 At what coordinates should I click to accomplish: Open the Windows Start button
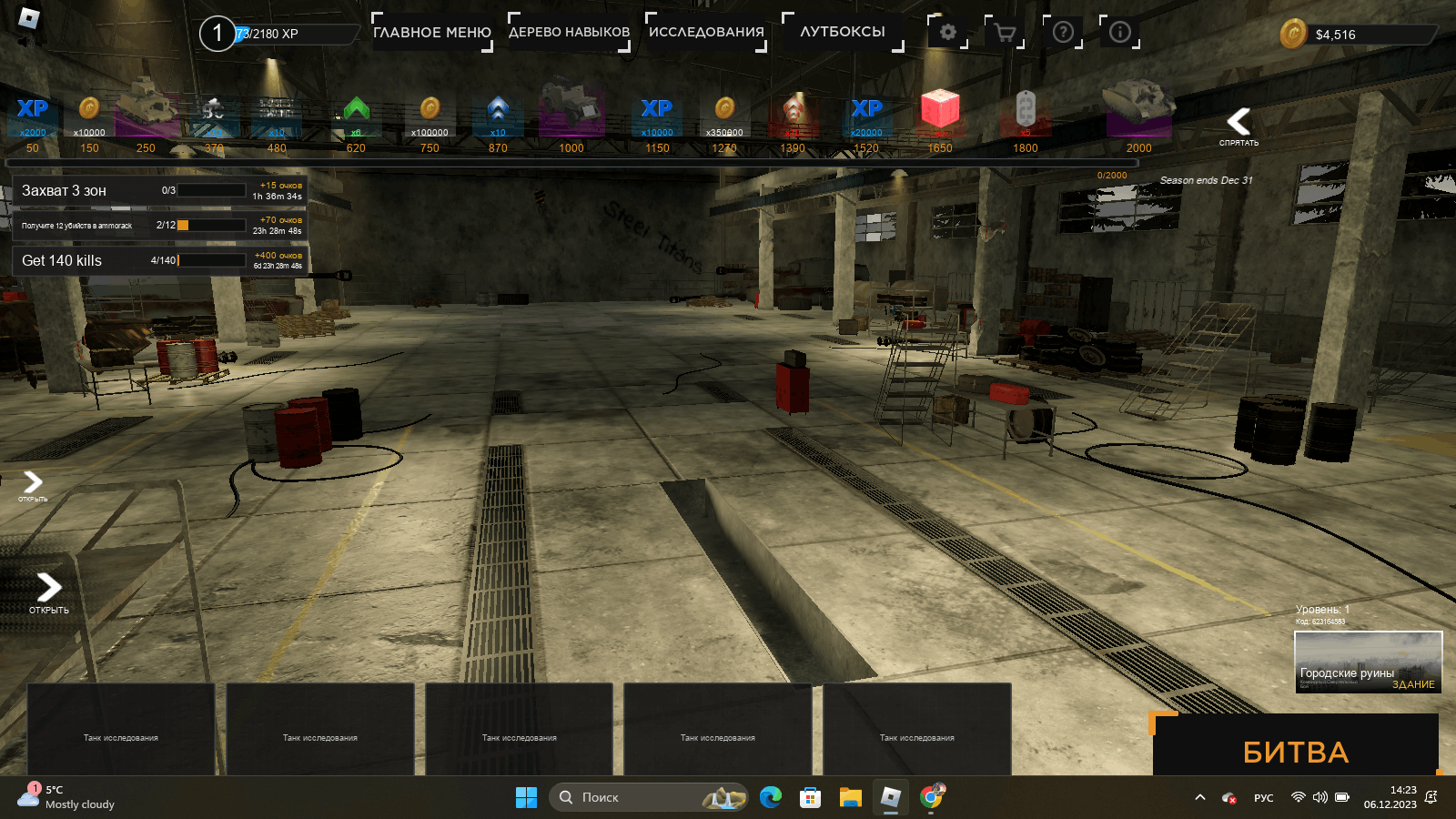click(526, 797)
